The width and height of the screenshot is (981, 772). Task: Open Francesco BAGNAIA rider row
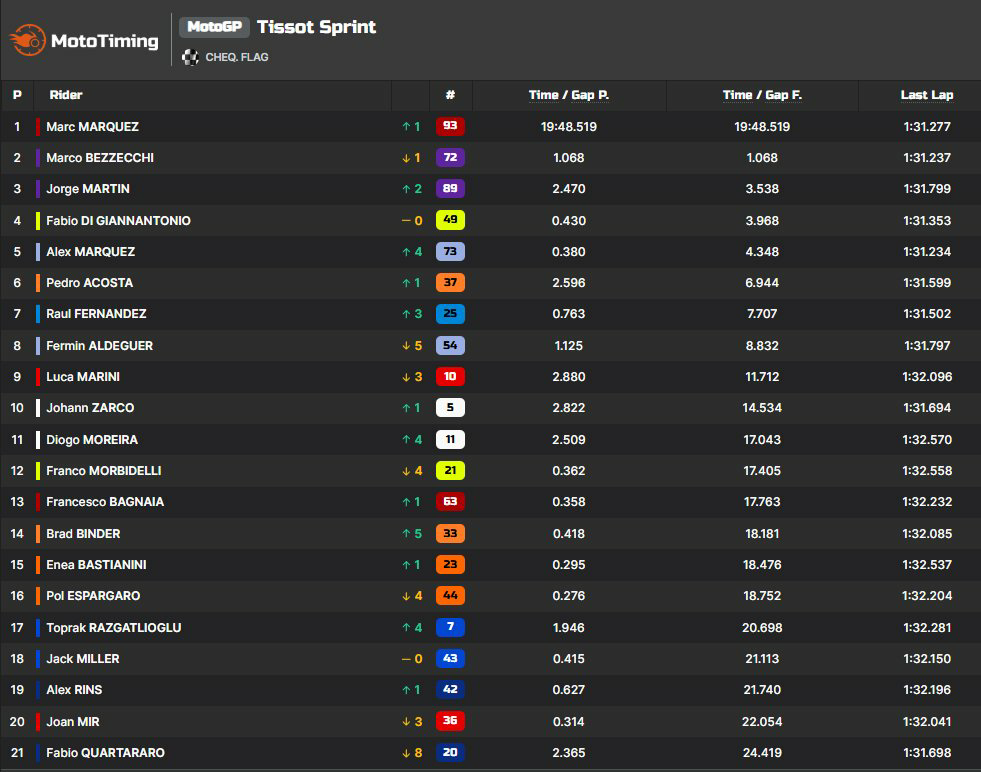pos(490,502)
